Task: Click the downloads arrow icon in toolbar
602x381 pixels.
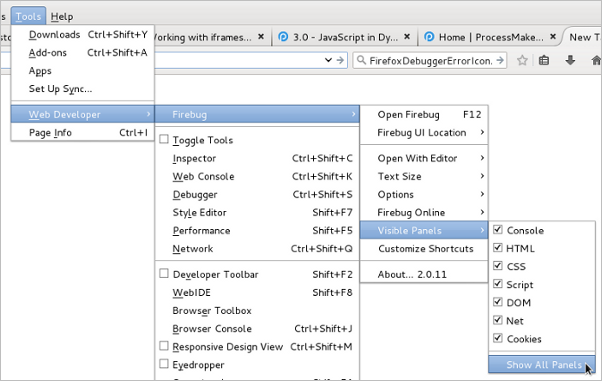Action: click(x=570, y=60)
